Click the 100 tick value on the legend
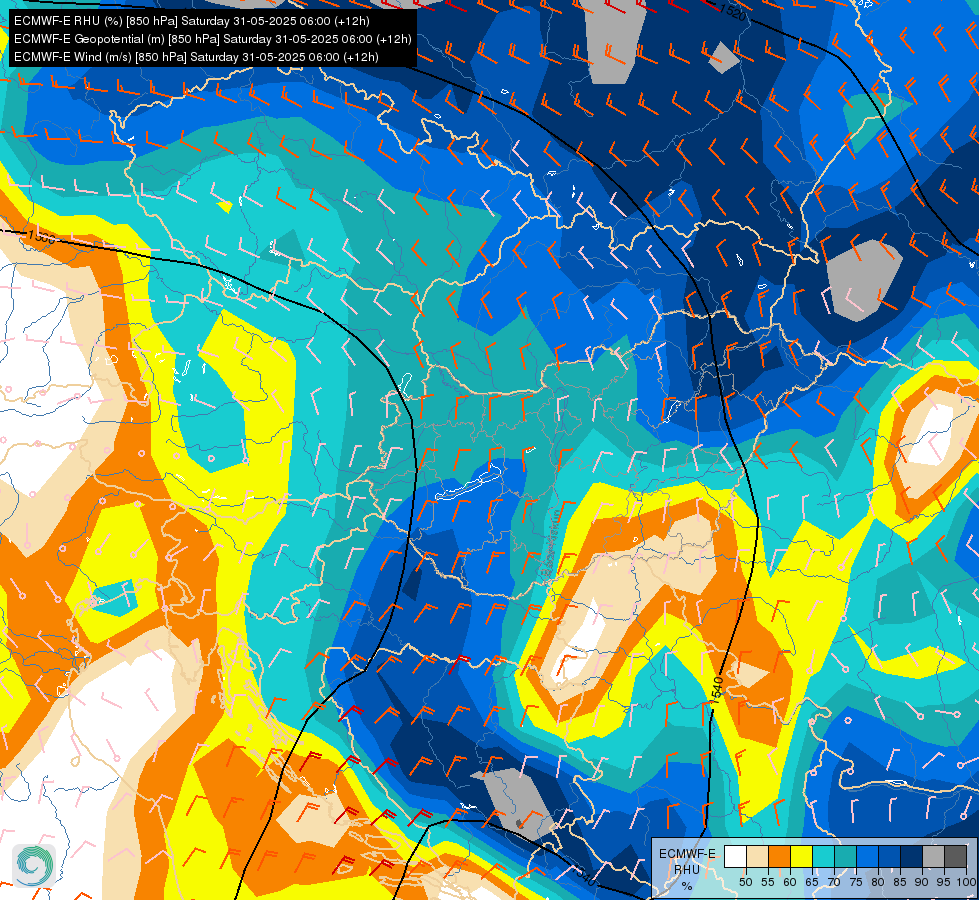This screenshot has width=979, height=900. click(967, 882)
